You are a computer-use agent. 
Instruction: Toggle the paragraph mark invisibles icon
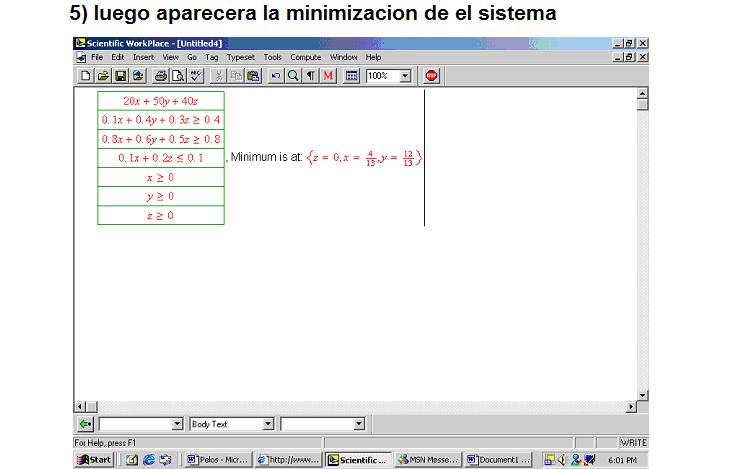(x=311, y=76)
